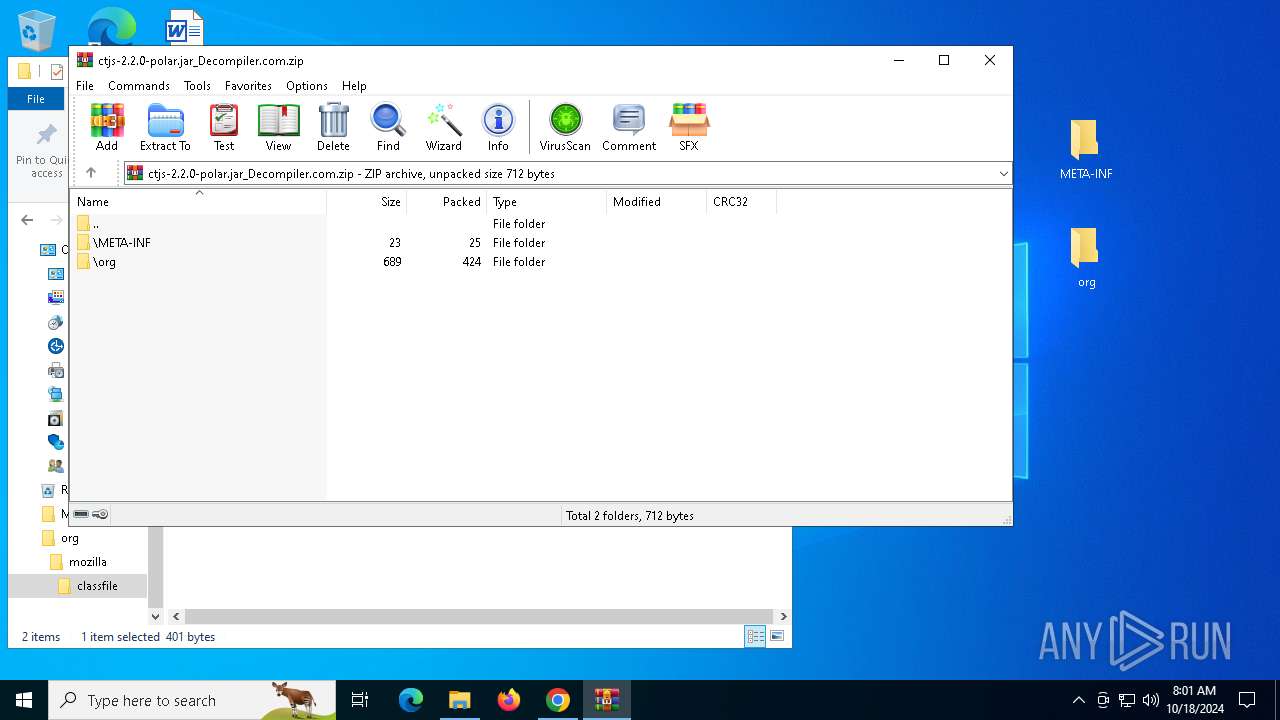Show archive Info icon

point(498,127)
